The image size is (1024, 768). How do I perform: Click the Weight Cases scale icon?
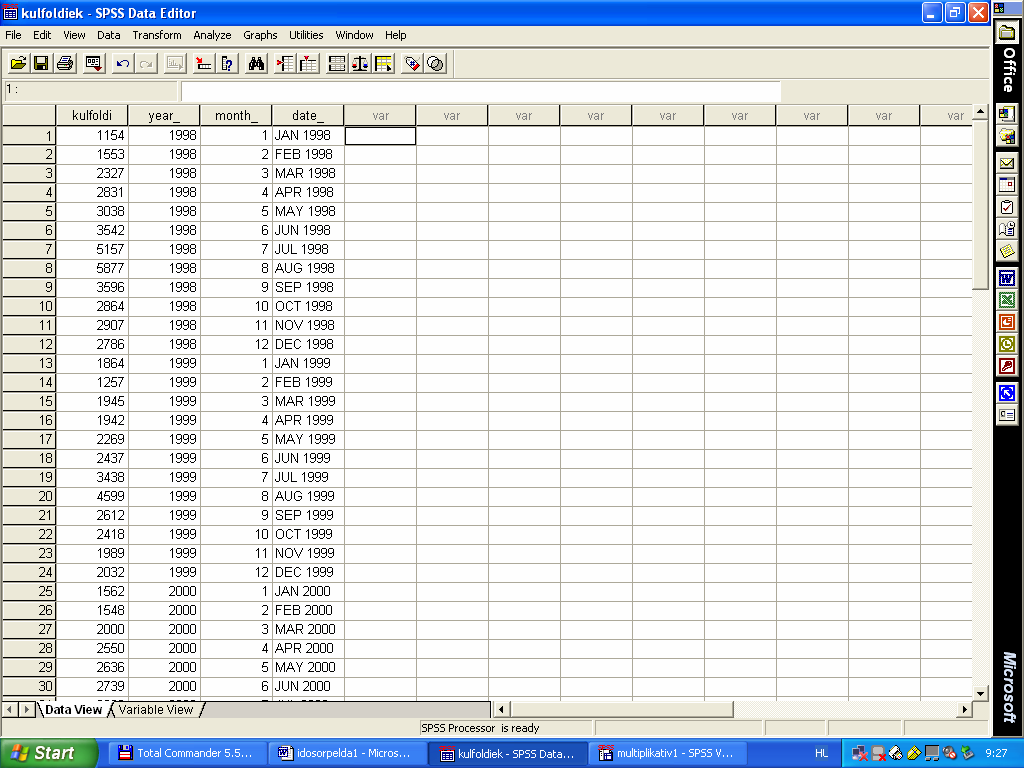(x=360, y=63)
